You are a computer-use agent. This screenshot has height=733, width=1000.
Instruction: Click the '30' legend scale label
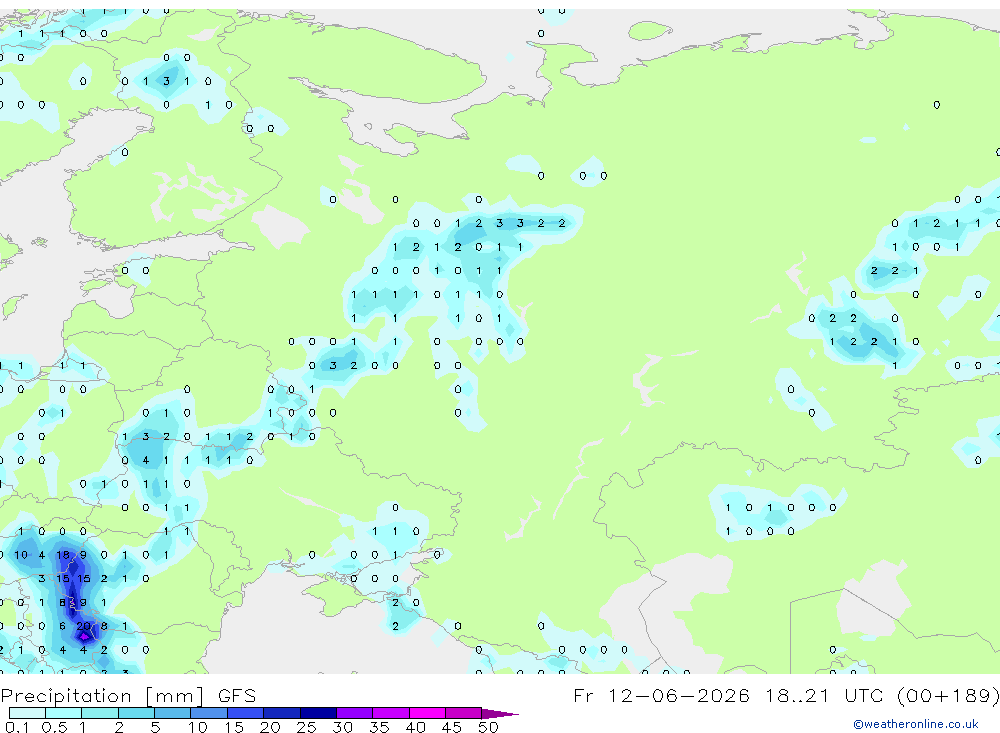[342, 727]
